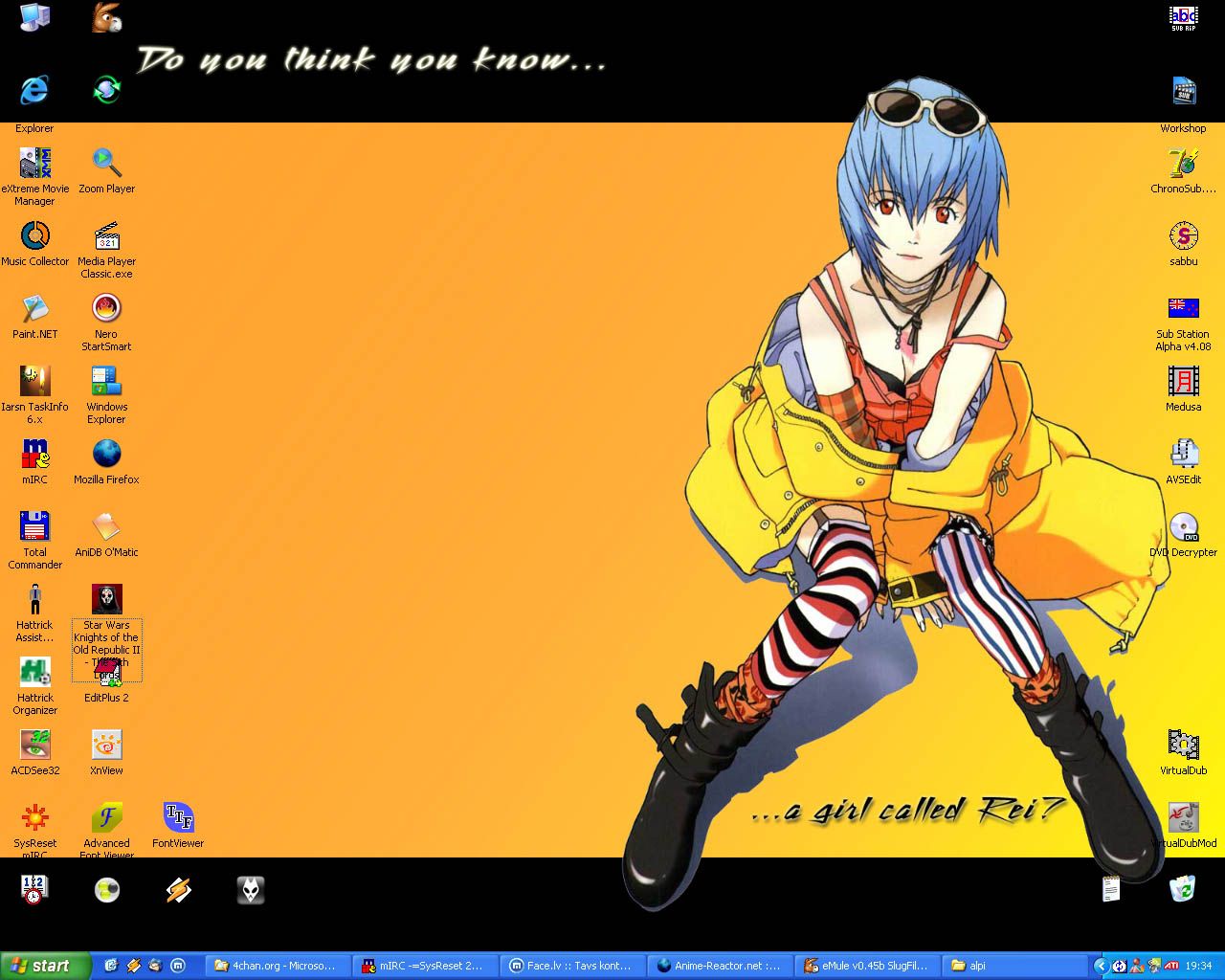Launch ACDSee32 viewer icon

coord(34,745)
